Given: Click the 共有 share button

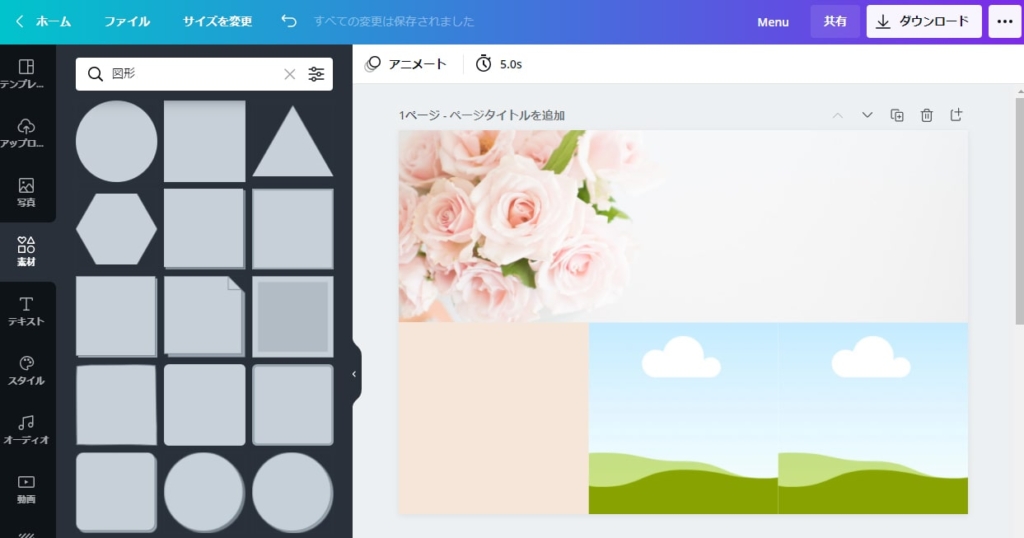Looking at the screenshot, I should [835, 21].
